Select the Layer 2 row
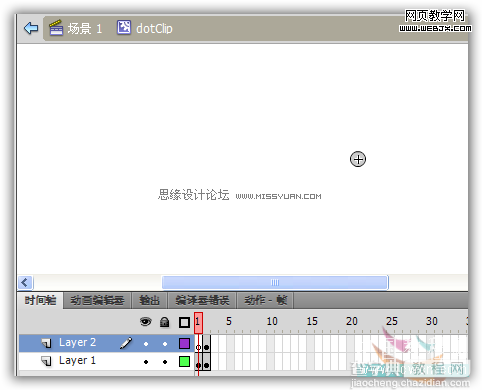 (106, 343)
